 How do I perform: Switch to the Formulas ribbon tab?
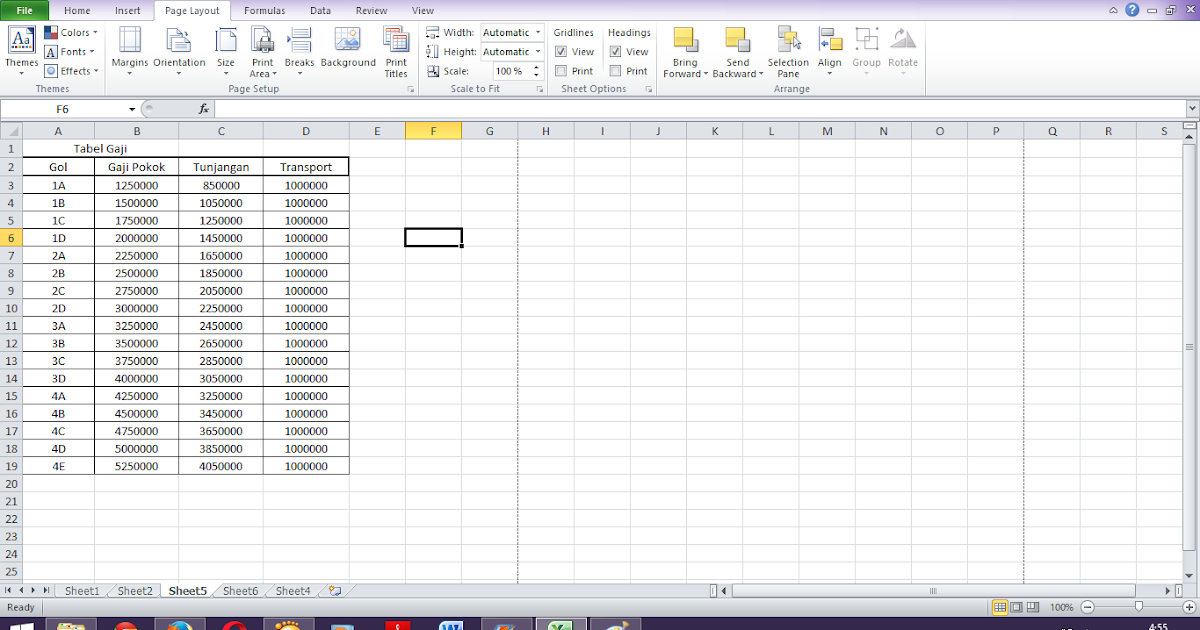pyautogui.click(x=264, y=10)
